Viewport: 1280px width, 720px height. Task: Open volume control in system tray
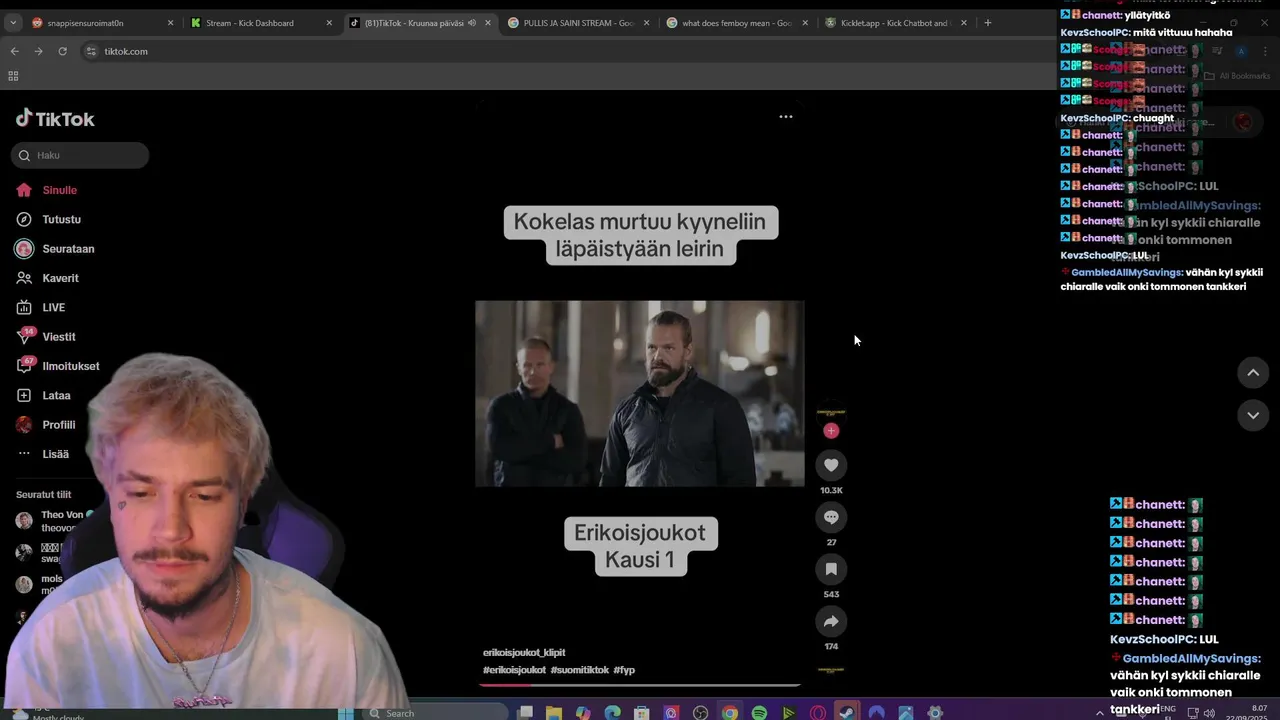tap(1209, 713)
